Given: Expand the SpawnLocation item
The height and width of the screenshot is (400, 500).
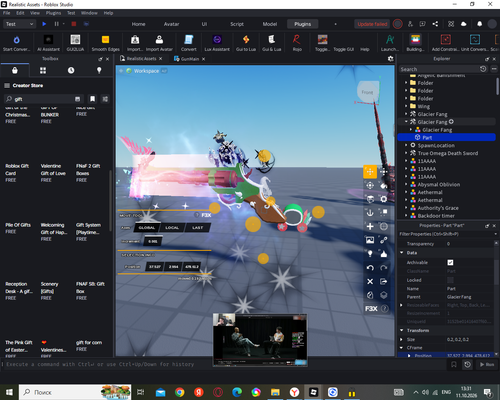Looking at the screenshot, I should pos(406,145).
